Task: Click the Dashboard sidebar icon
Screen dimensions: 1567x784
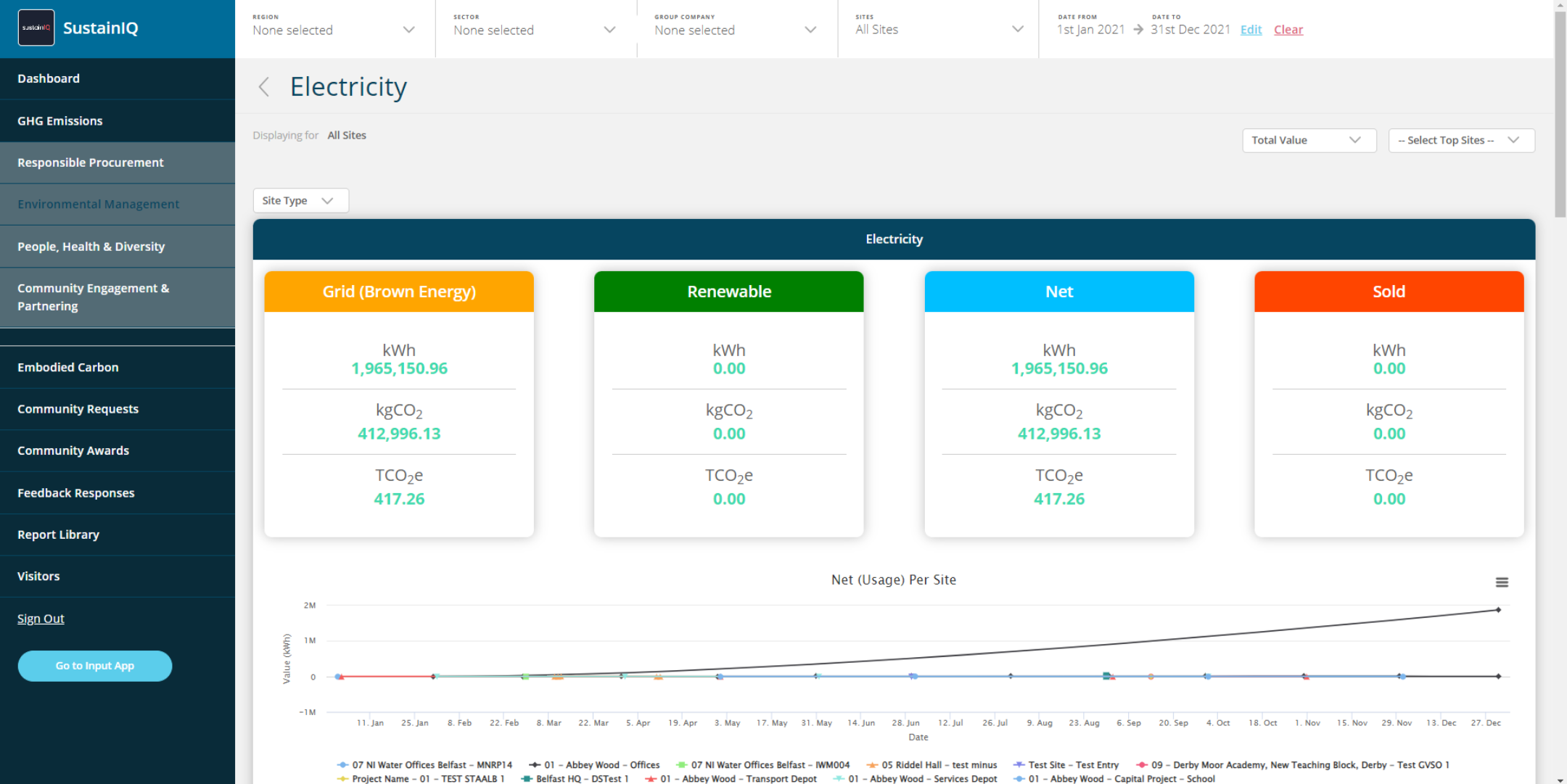Action: [x=49, y=79]
